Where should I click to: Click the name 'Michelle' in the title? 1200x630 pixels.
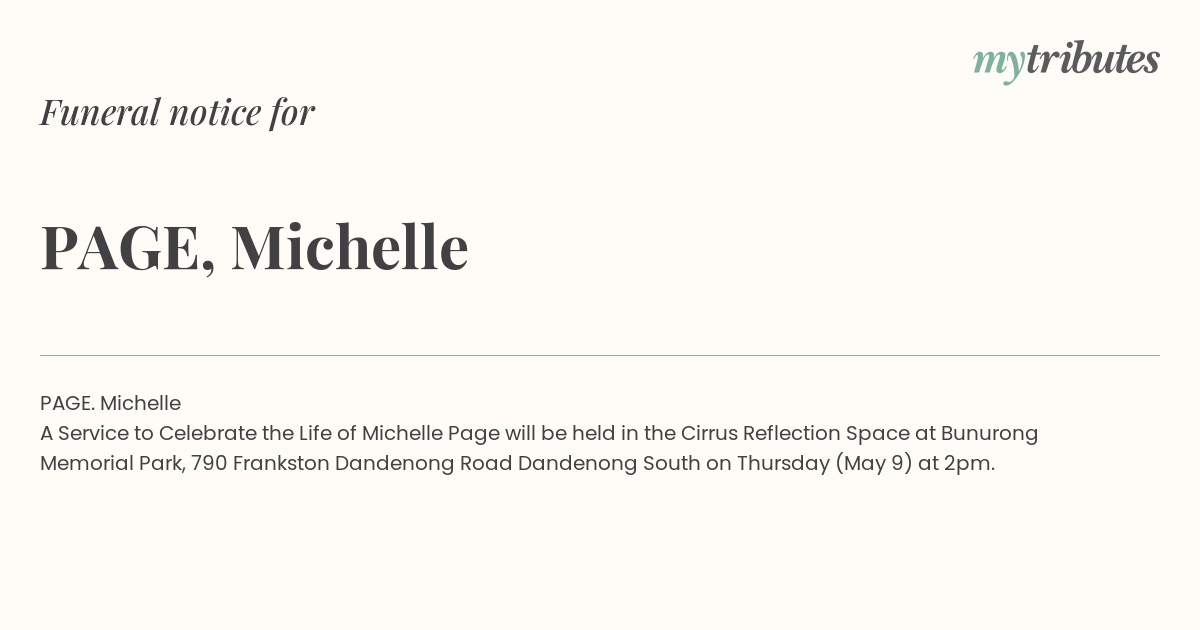tap(350, 247)
